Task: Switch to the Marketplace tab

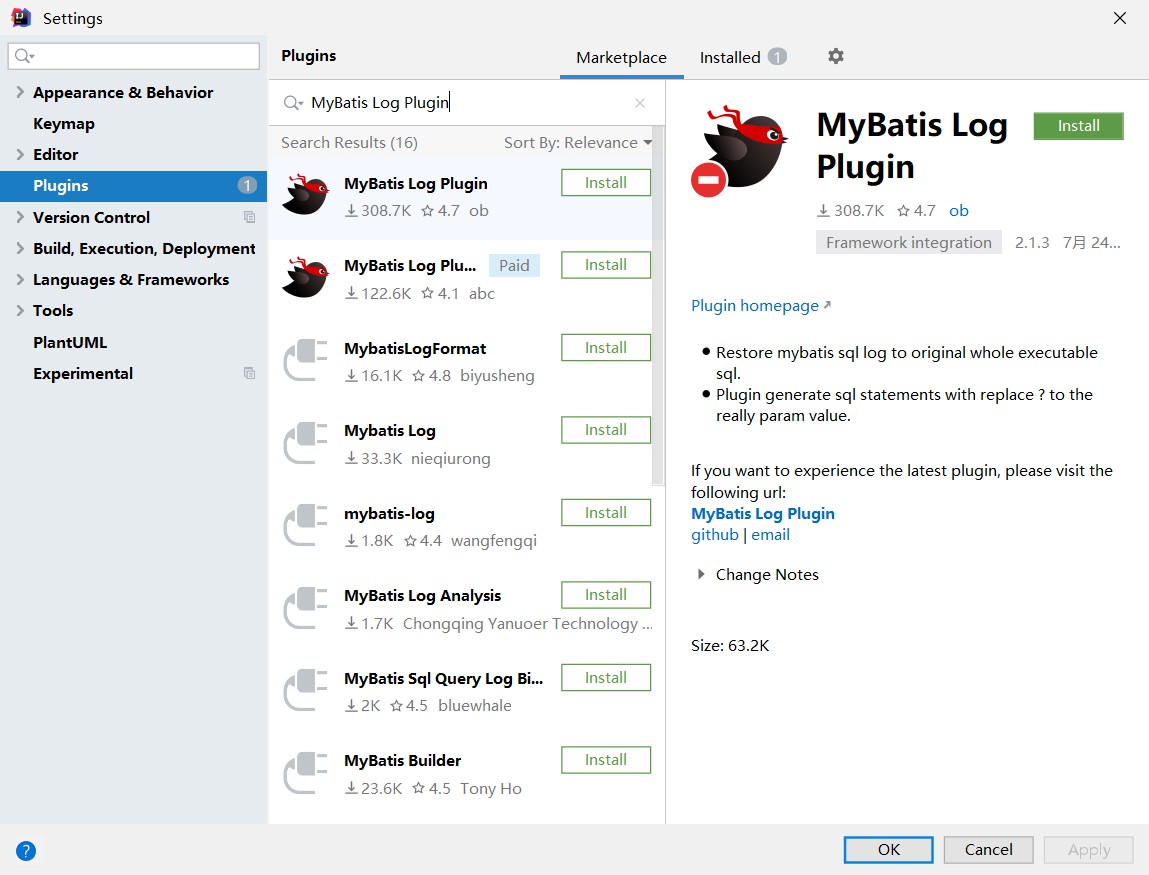Action: pyautogui.click(x=621, y=57)
